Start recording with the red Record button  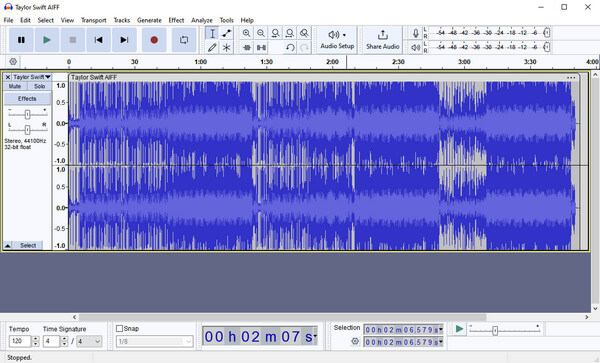pyautogui.click(x=154, y=40)
